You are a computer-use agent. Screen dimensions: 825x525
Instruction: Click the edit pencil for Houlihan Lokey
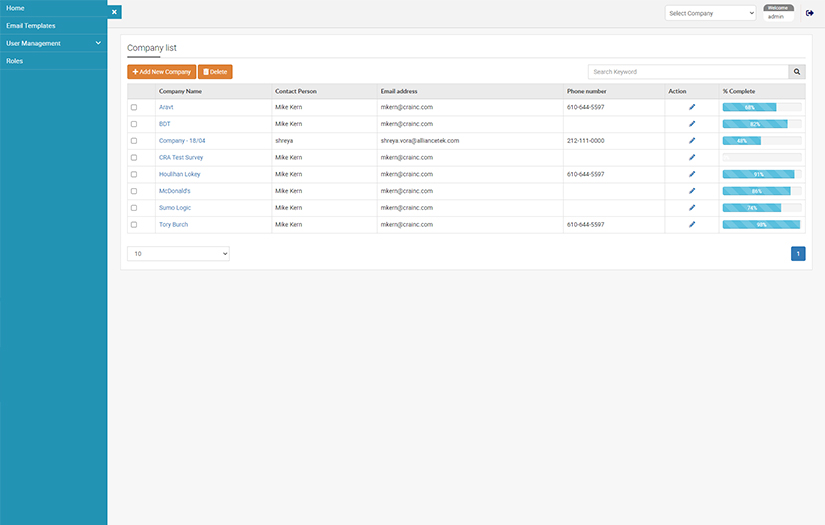pyautogui.click(x=692, y=174)
